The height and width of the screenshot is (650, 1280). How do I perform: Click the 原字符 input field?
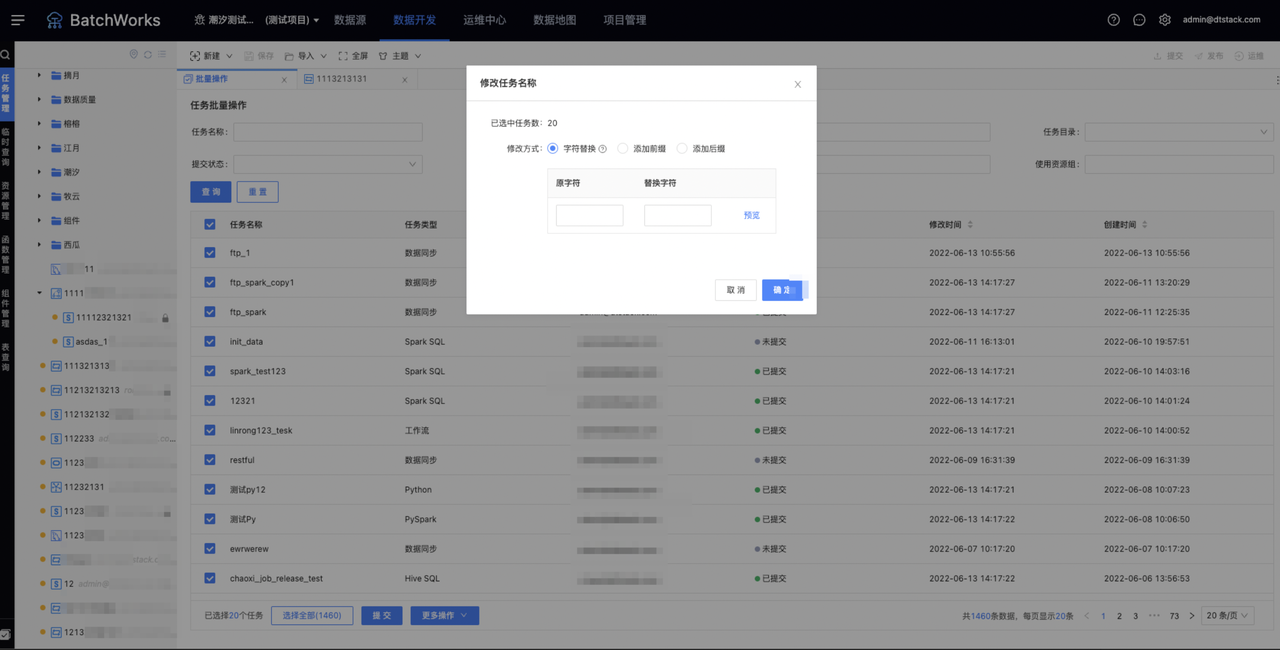(x=590, y=215)
